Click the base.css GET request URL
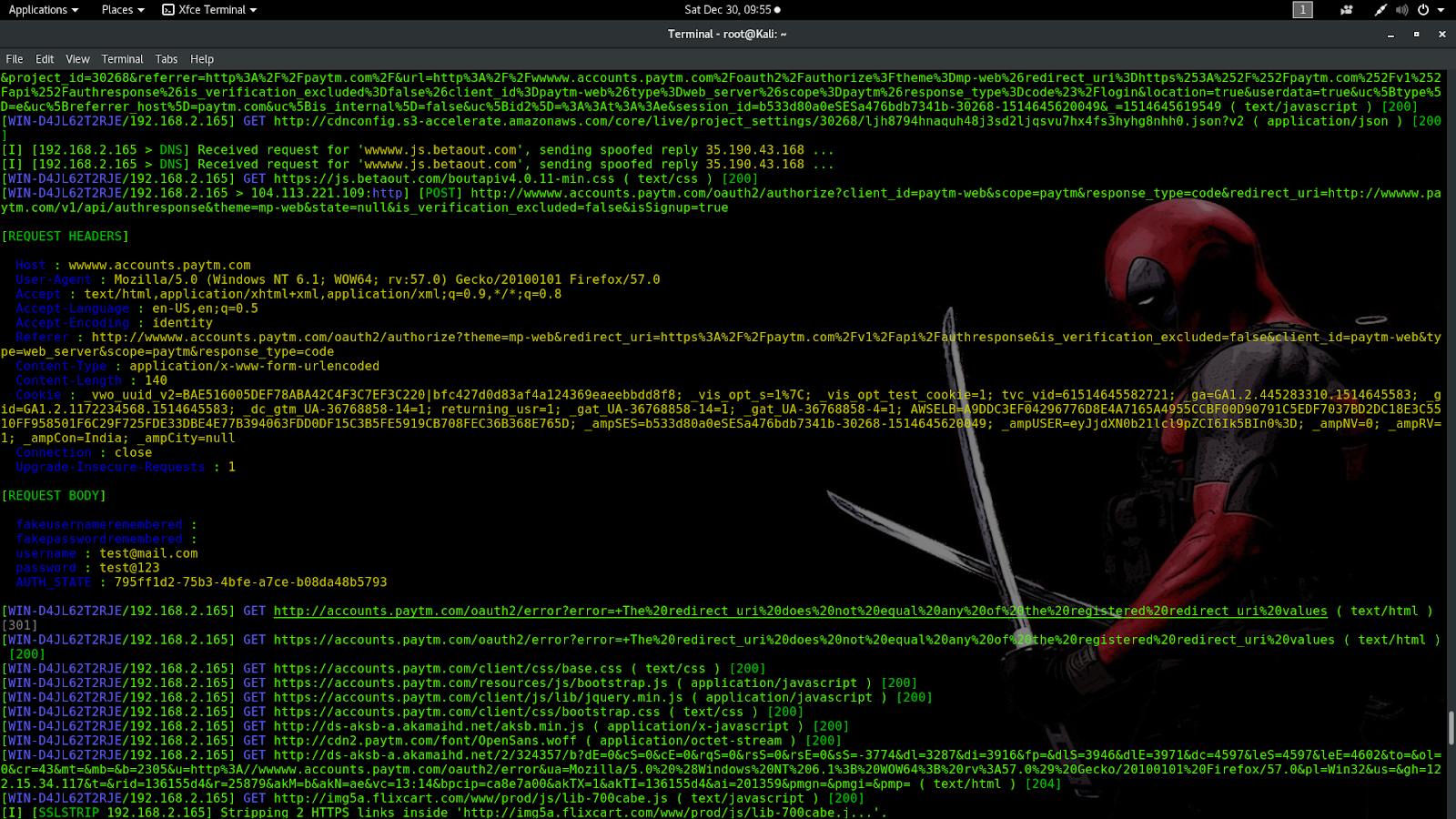 click(x=448, y=669)
